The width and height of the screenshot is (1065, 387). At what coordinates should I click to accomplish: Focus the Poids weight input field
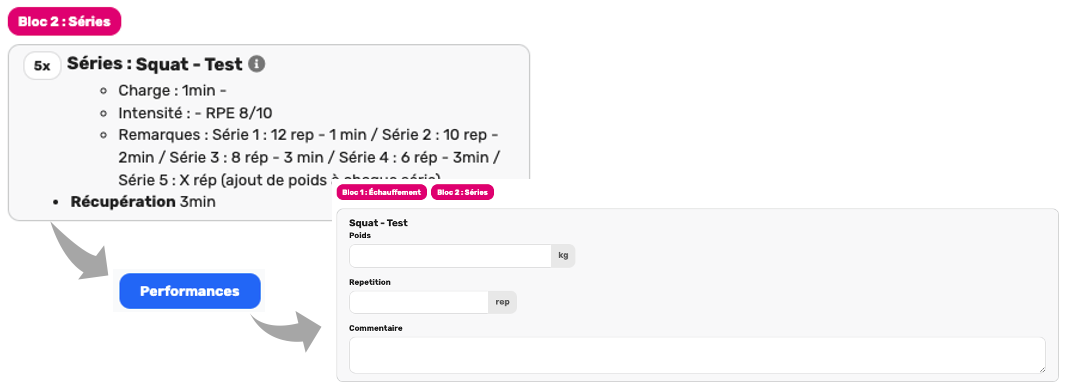pos(450,256)
